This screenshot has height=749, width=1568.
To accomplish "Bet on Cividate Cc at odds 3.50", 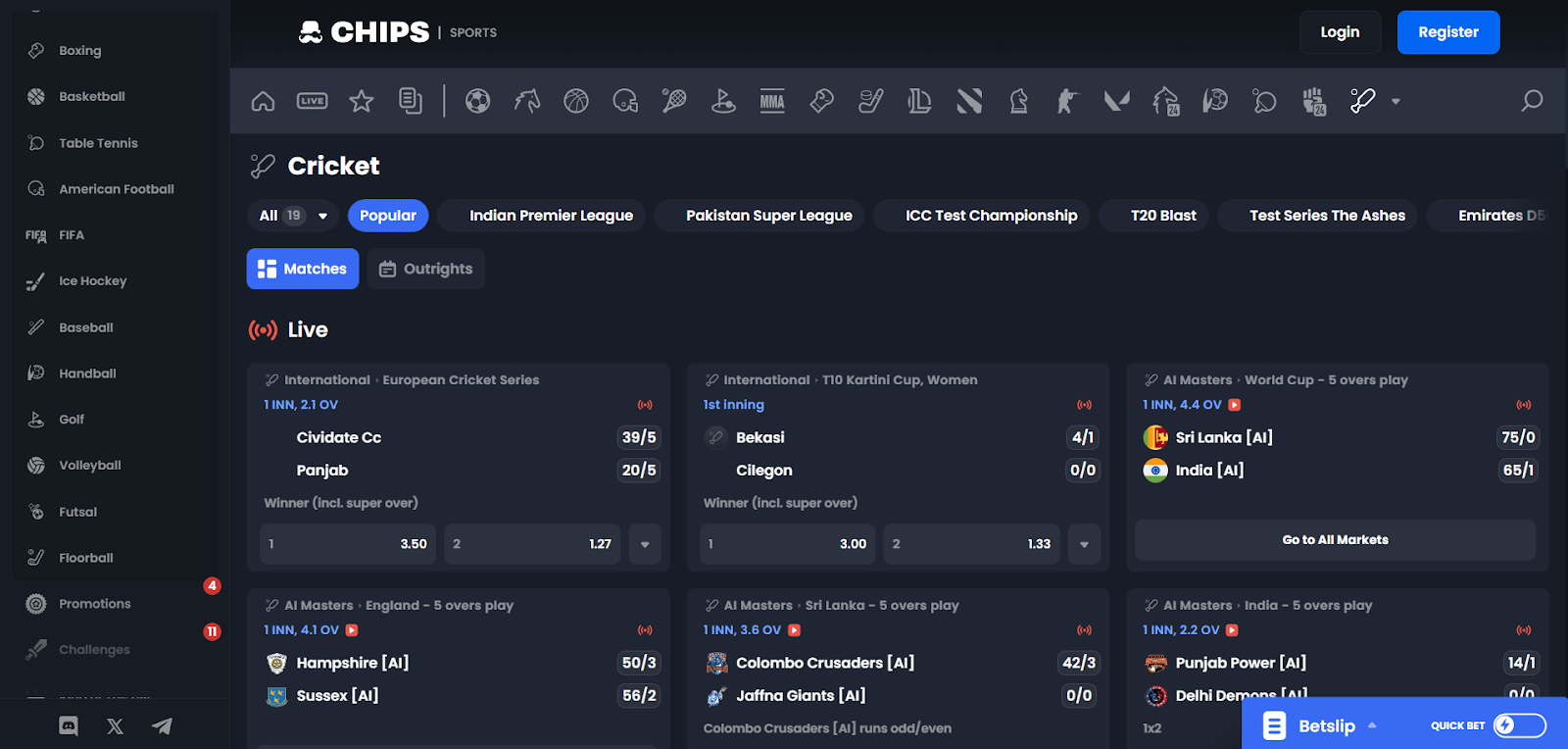I will click(348, 544).
